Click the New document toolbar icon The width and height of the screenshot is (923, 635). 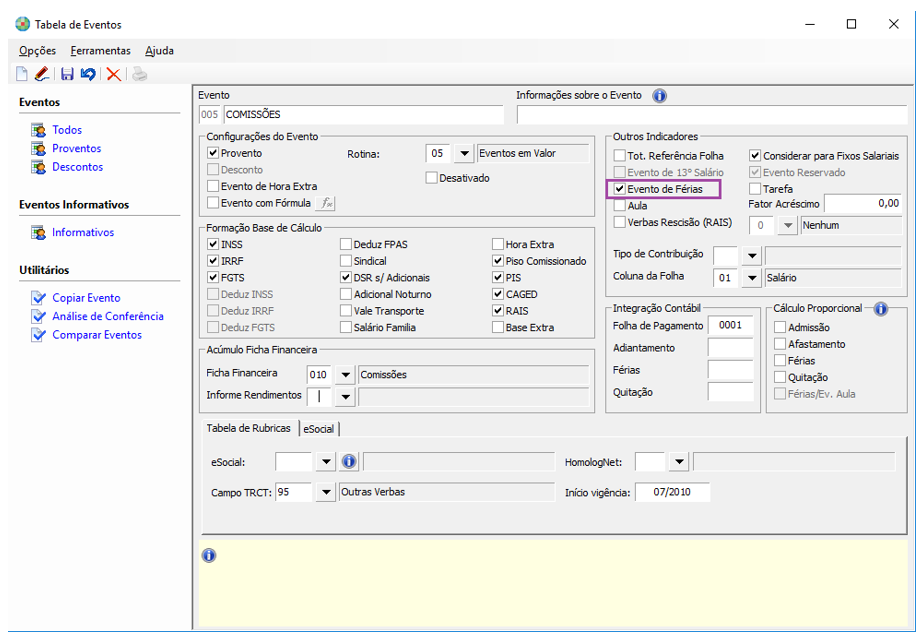22,74
